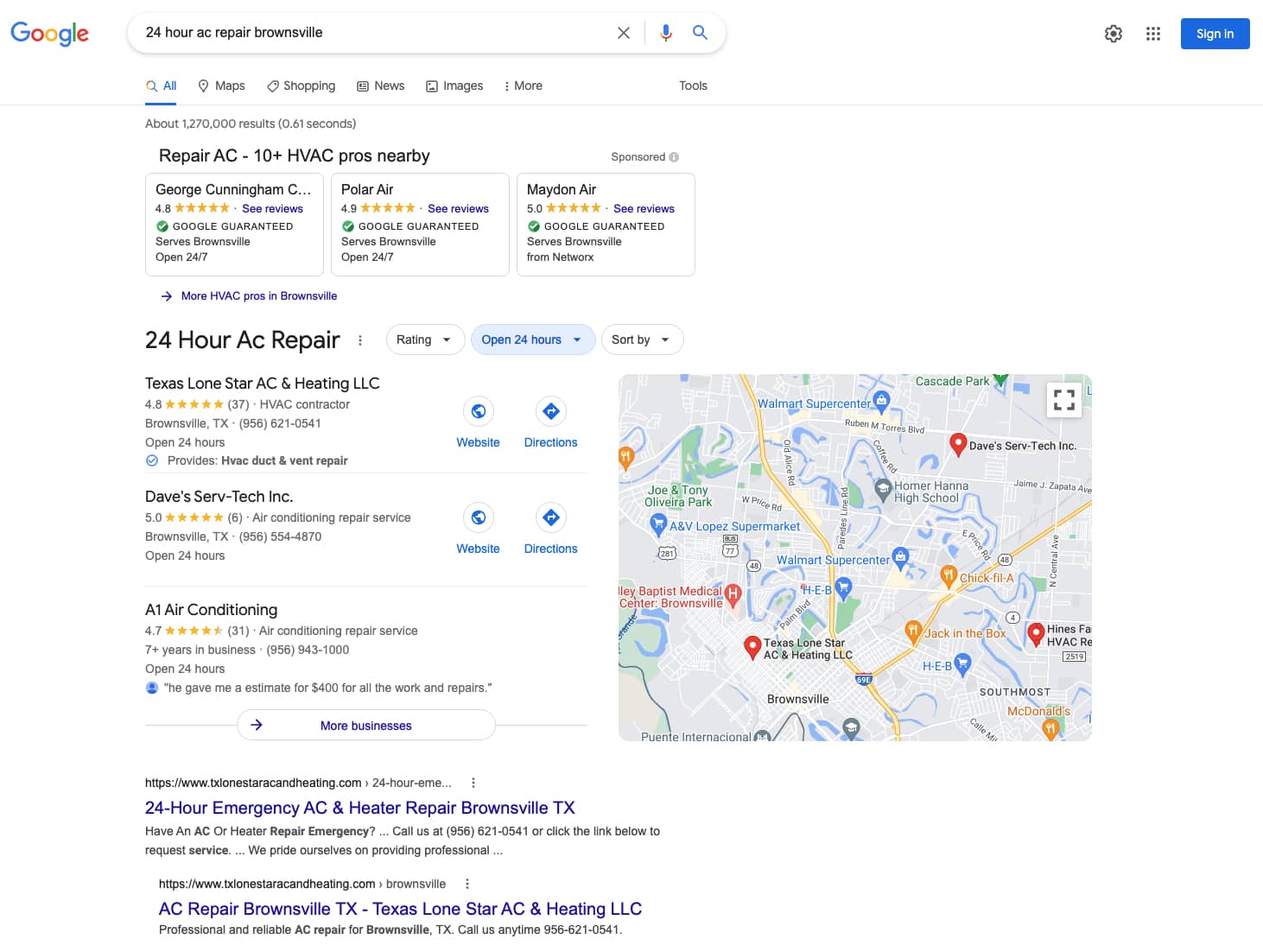Viewport: 1263px width, 952px height.
Task: Expand the More search categories menu
Action: click(x=524, y=86)
